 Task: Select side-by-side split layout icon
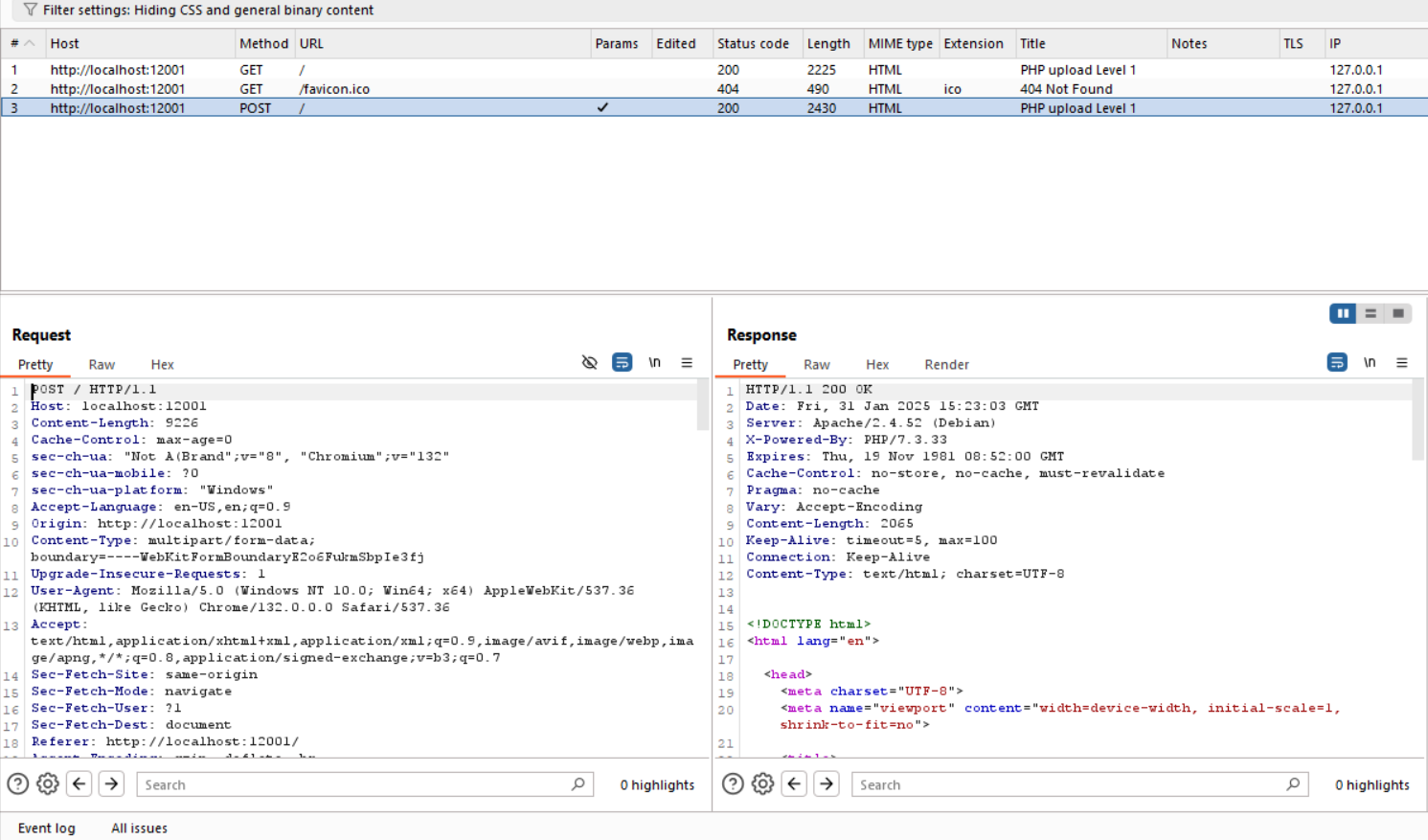click(1343, 313)
